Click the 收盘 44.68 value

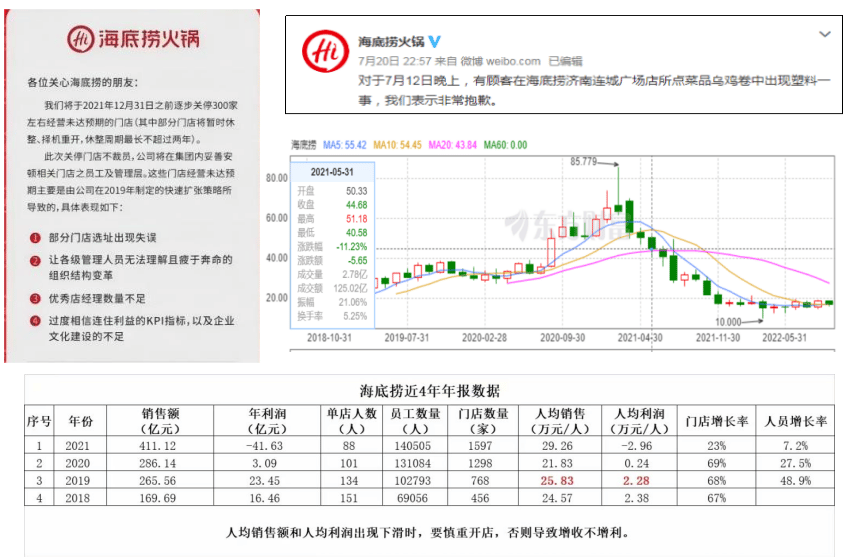pos(357,205)
